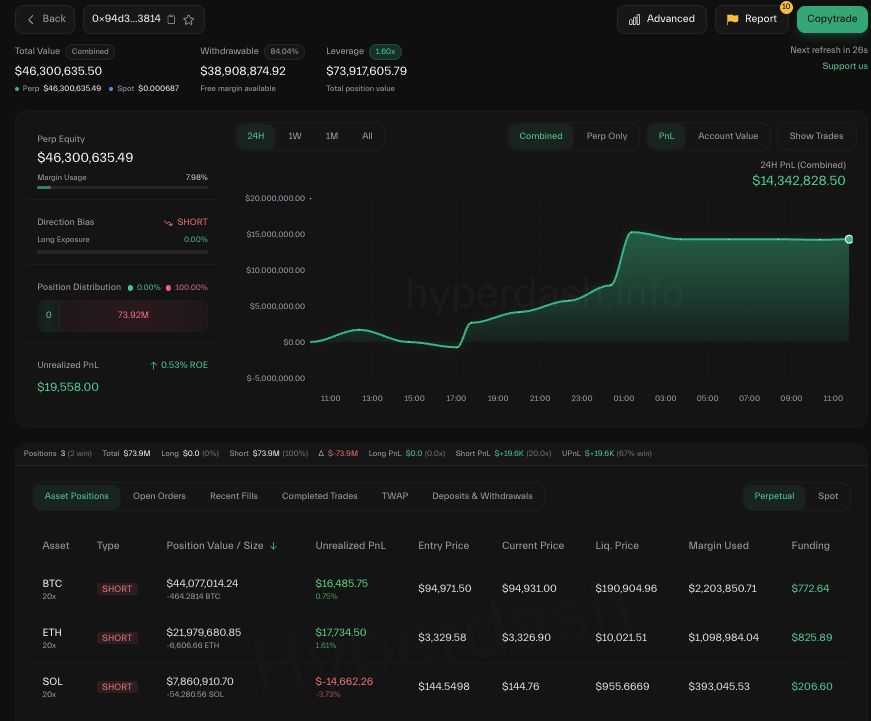This screenshot has height=721, width=871.
Task: Toggle the chart to Perp Only
Action: coord(606,136)
